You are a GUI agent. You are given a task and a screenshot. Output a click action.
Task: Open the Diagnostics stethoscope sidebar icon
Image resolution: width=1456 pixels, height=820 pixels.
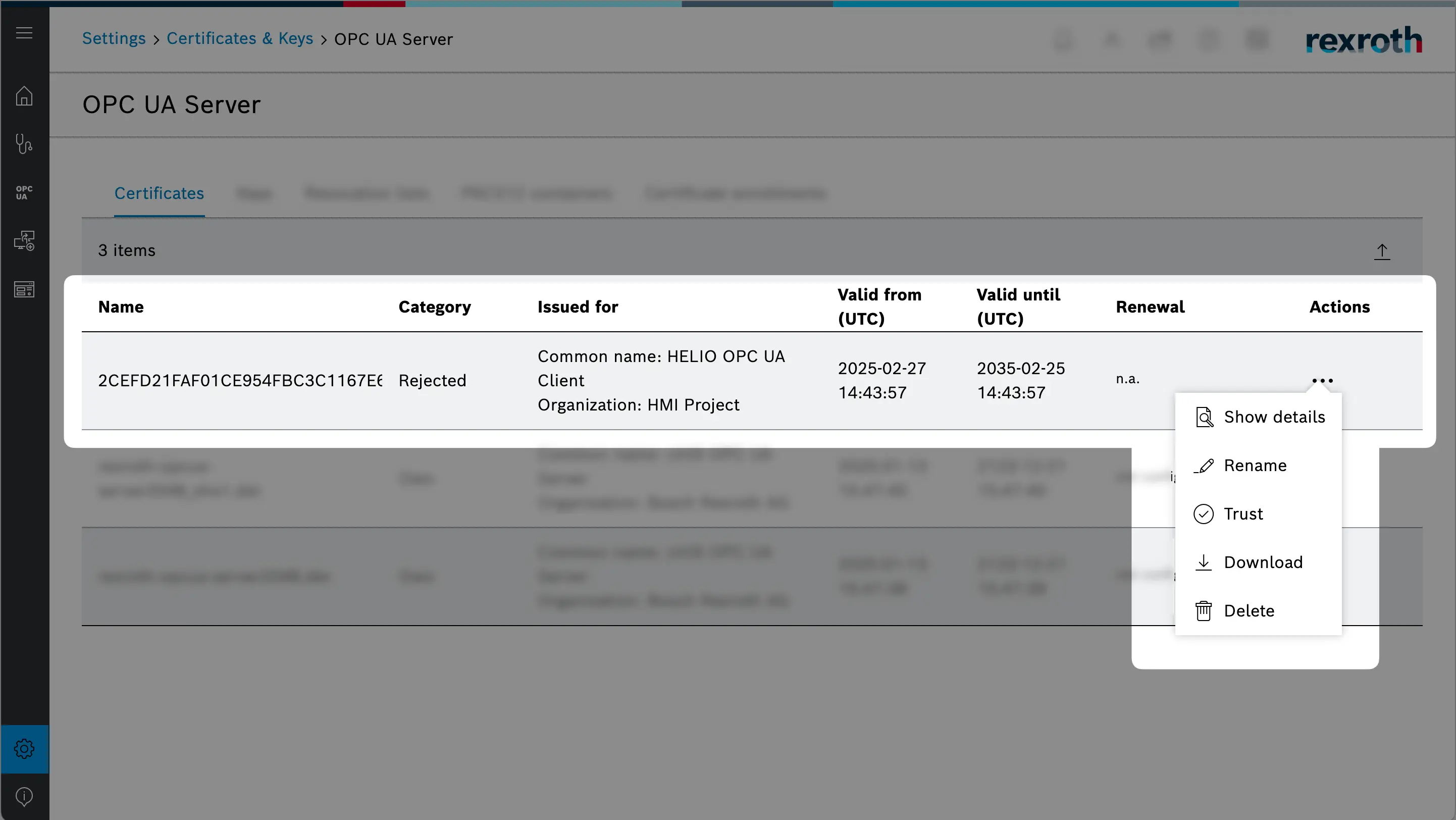[x=24, y=144]
